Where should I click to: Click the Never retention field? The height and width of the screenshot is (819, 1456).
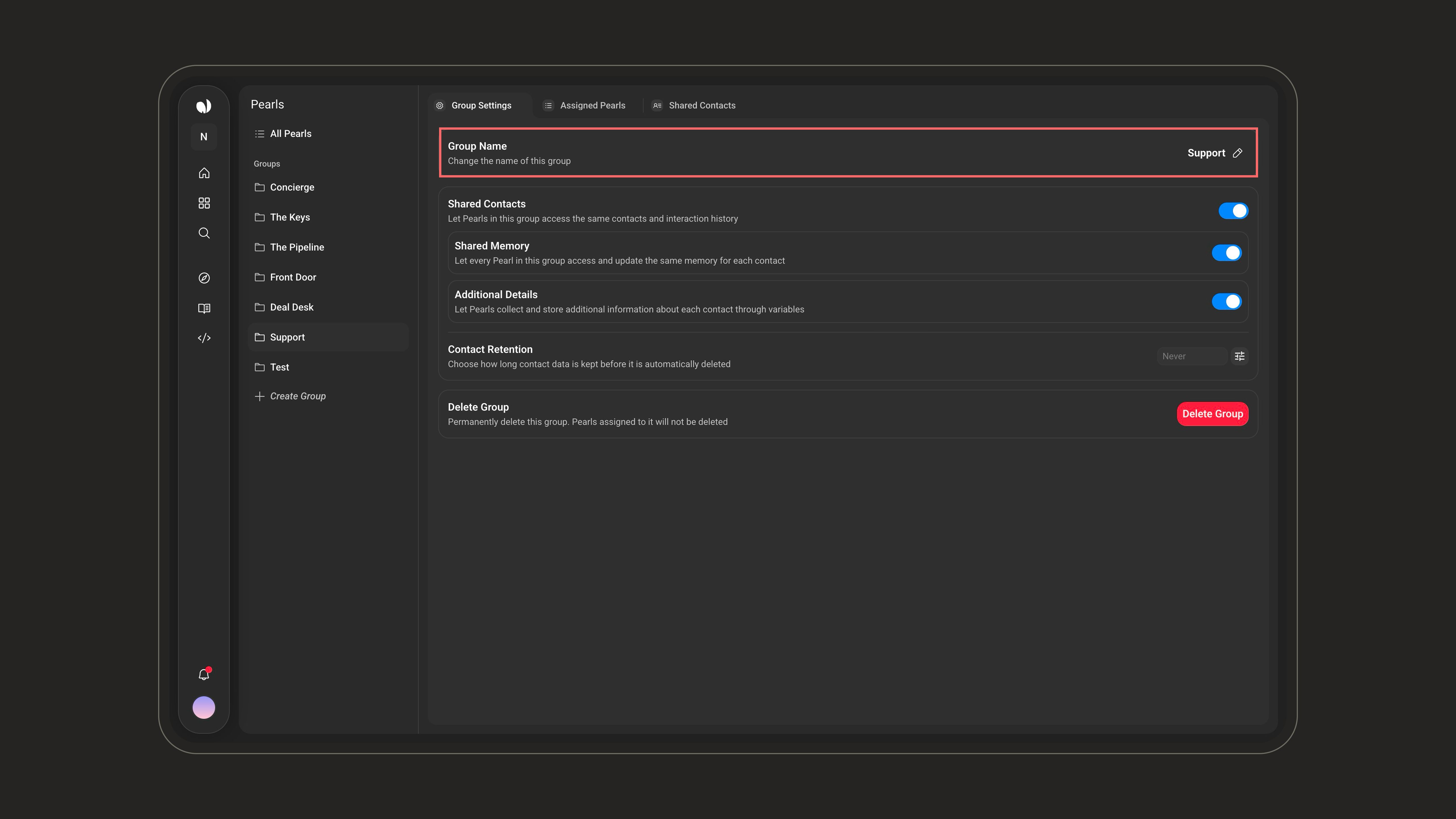point(1192,356)
